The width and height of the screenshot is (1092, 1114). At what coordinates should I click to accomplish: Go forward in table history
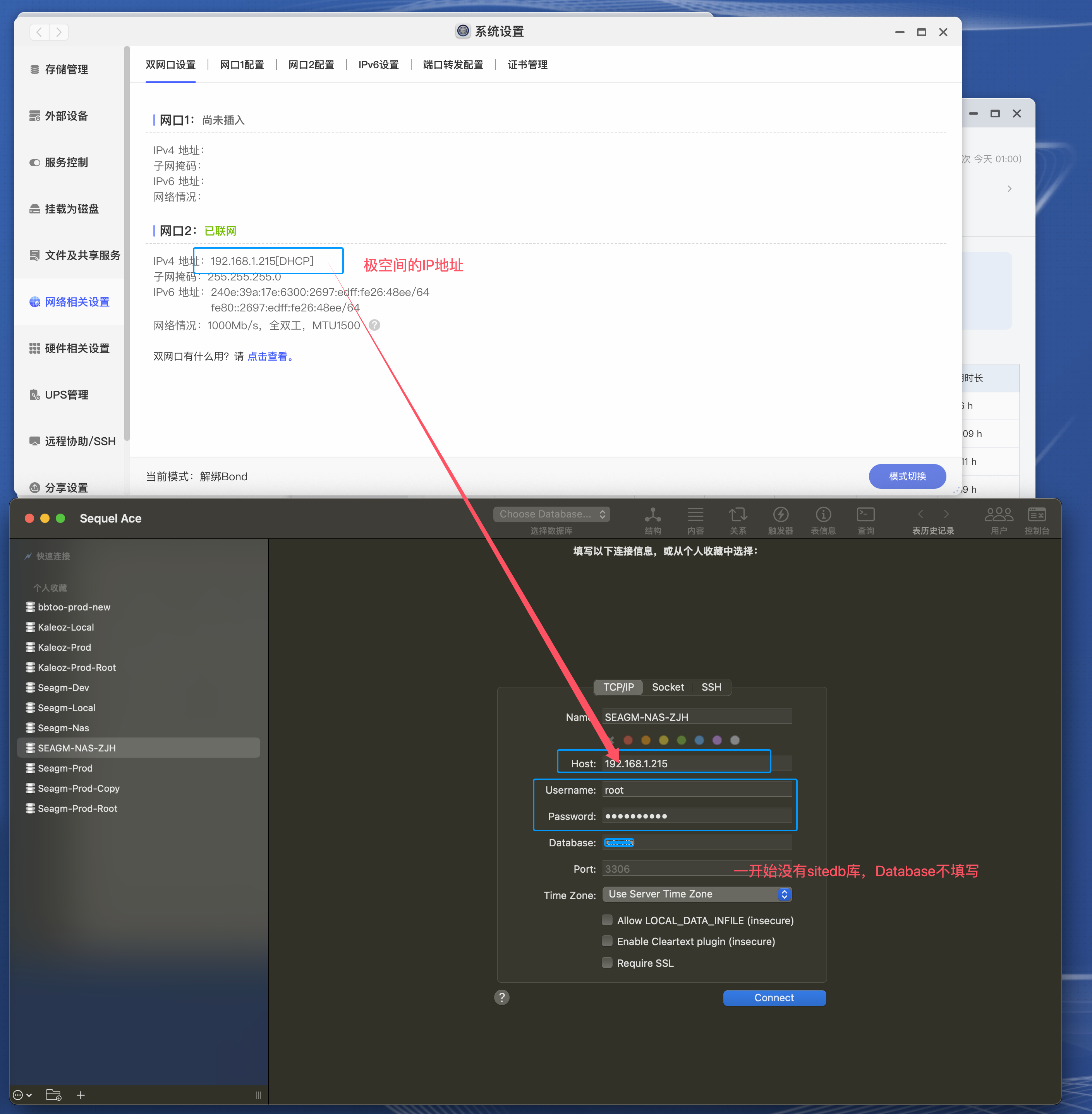946,514
